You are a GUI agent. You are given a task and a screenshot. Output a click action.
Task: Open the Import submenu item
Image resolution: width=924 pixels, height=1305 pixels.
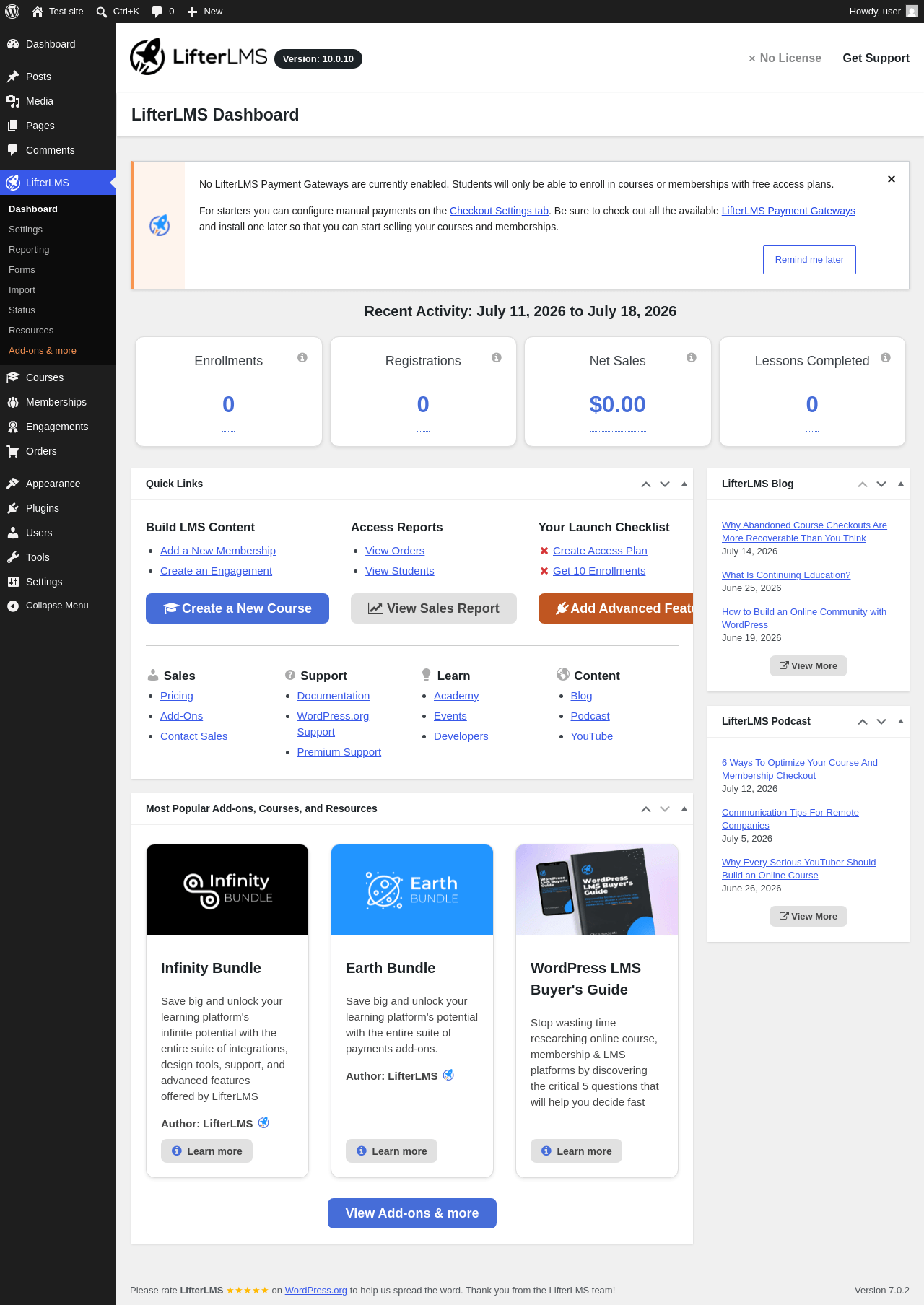(22, 290)
